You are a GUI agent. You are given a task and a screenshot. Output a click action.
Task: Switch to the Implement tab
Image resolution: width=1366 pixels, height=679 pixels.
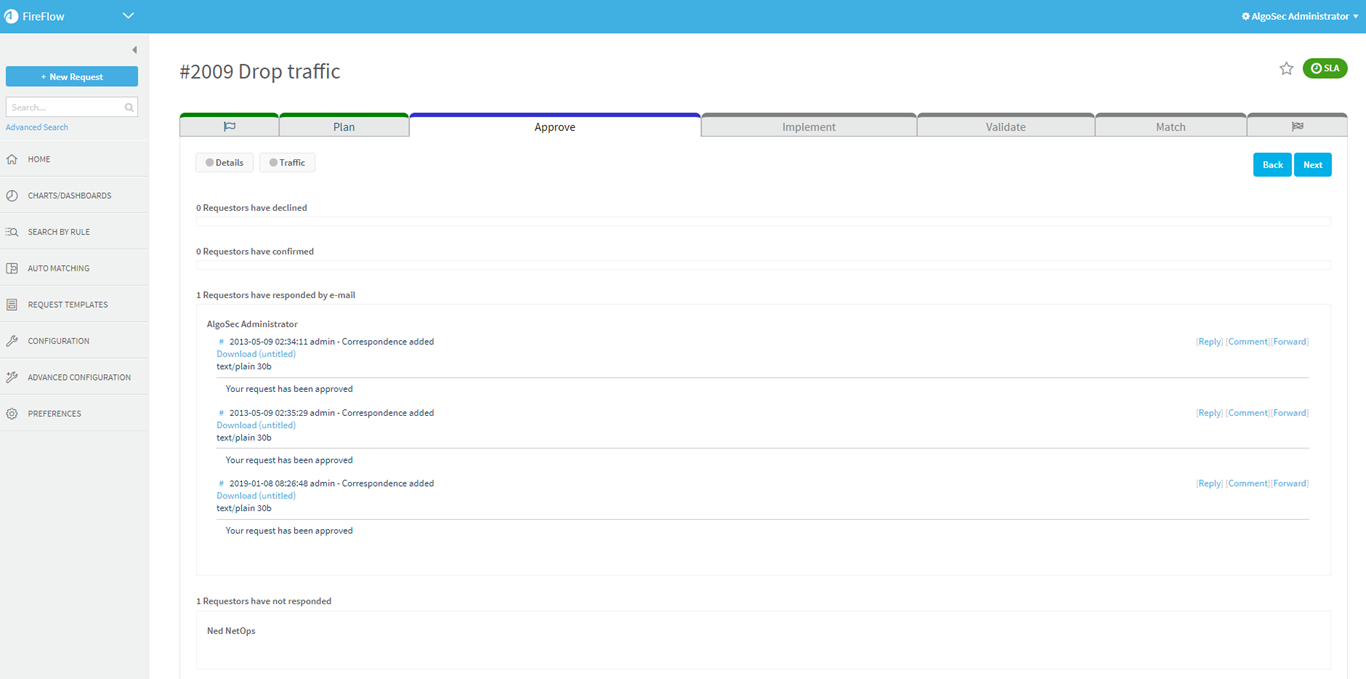[x=808, y=127]
